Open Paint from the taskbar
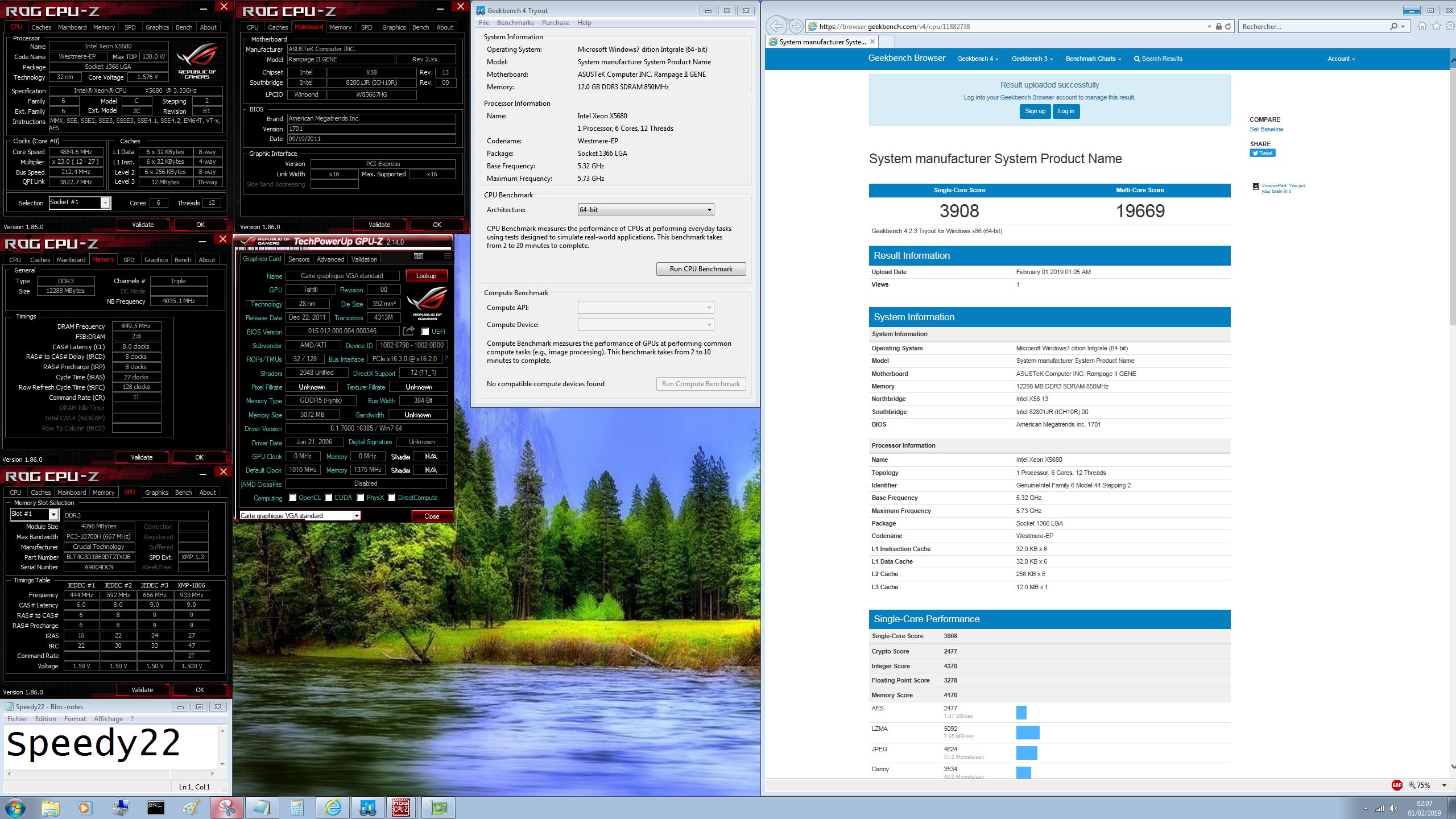 tap(191, 808)
